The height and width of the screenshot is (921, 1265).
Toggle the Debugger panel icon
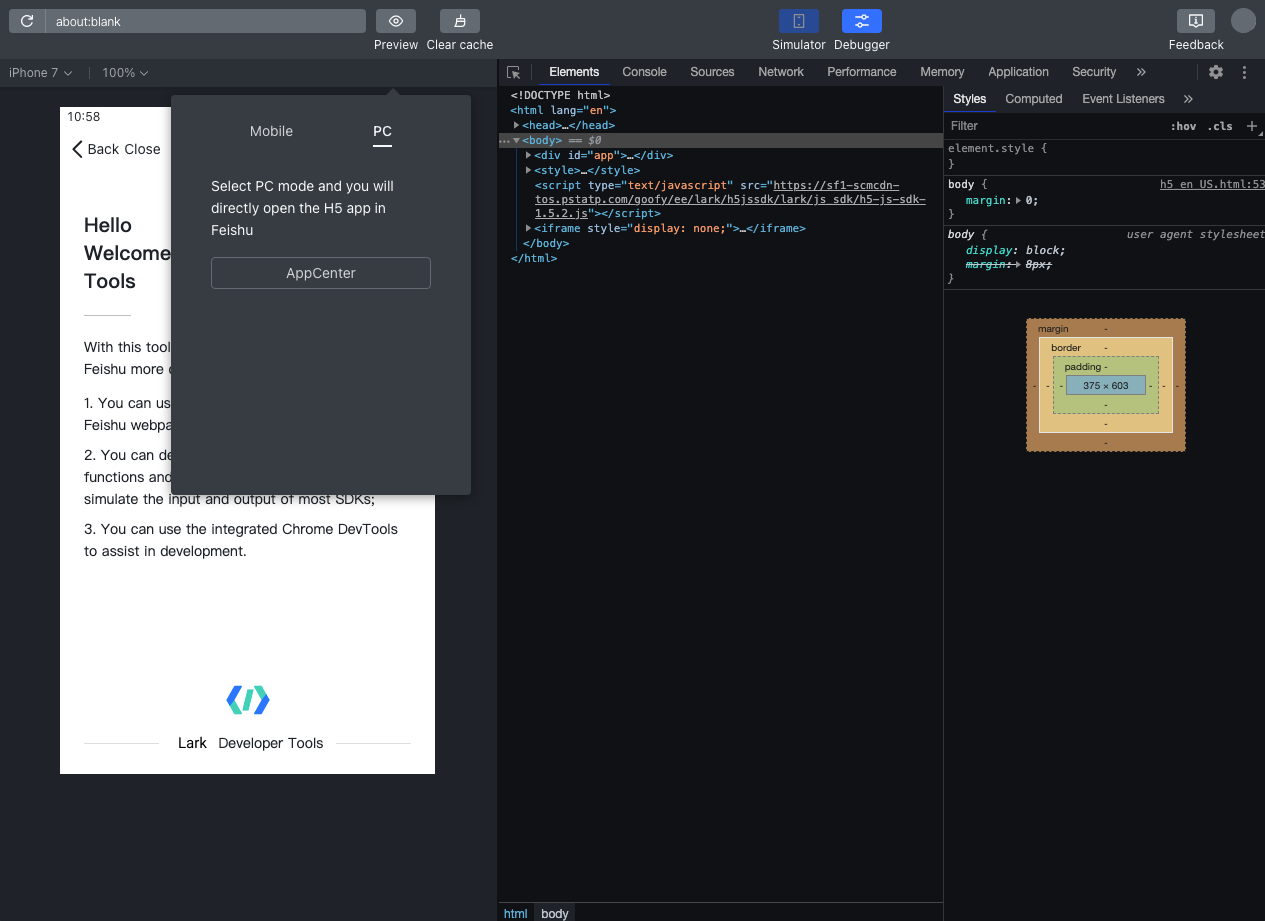(861, 21)
